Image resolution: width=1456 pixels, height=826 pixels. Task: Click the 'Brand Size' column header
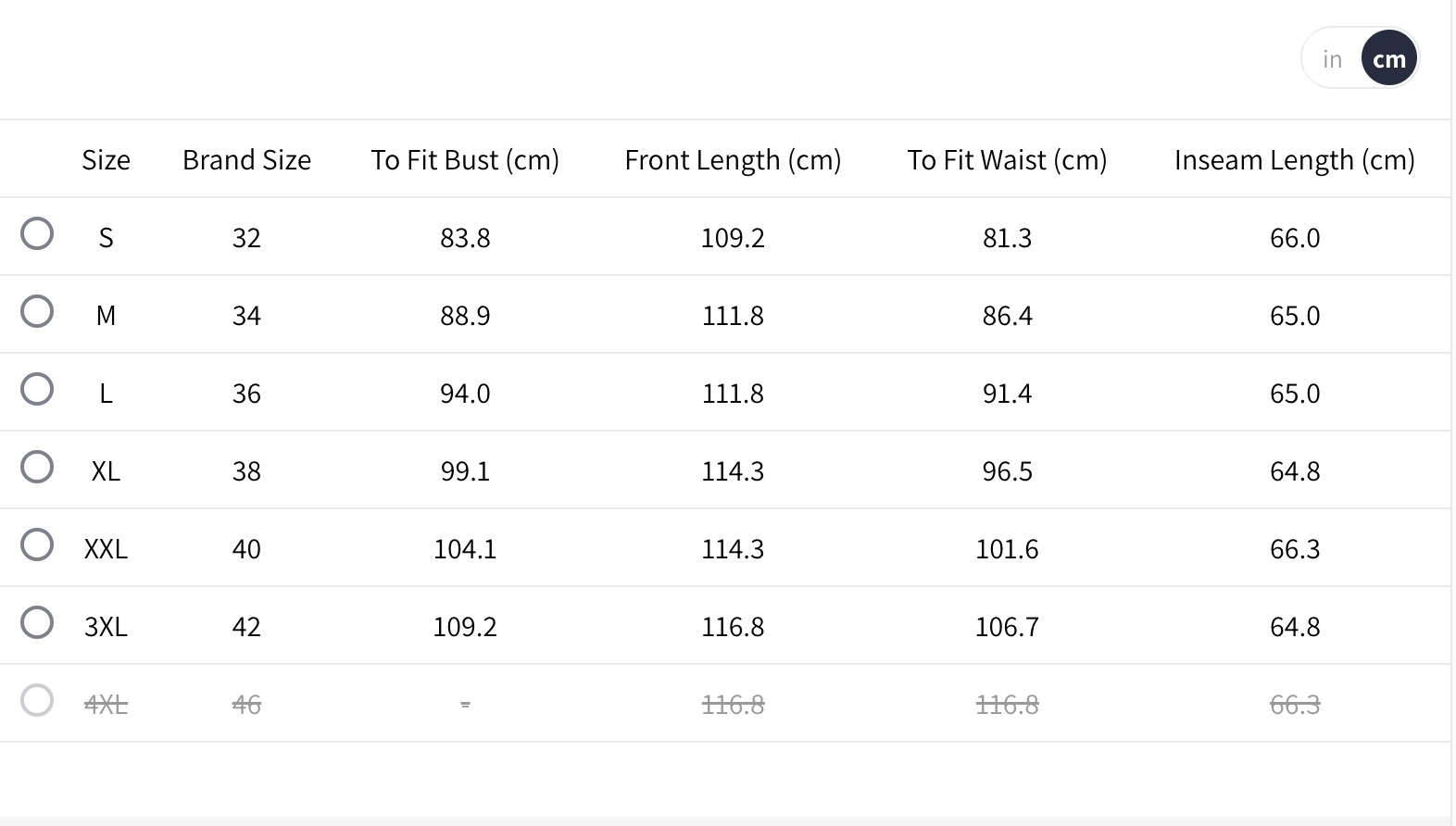[246, 160]
